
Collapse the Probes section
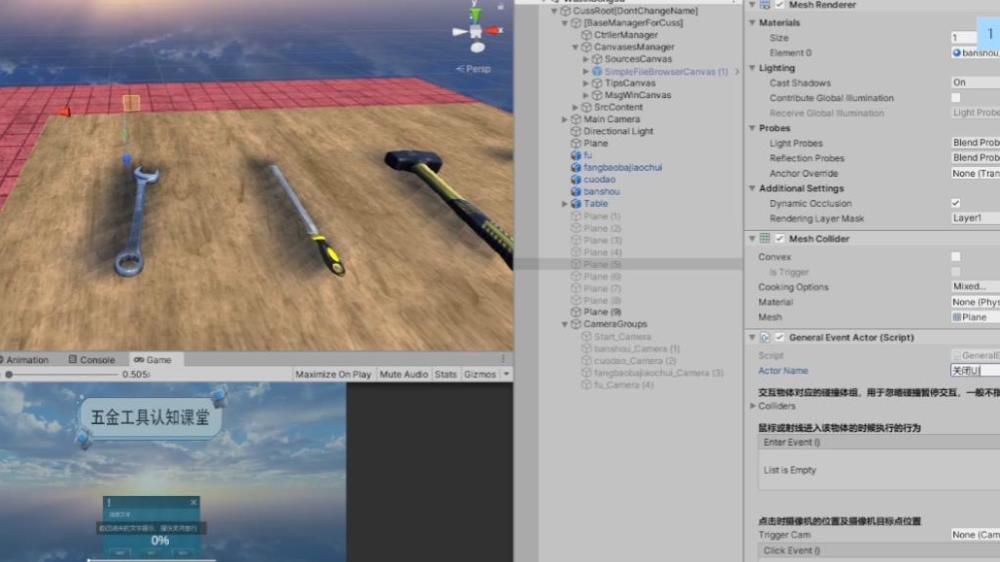coord(753,128)
